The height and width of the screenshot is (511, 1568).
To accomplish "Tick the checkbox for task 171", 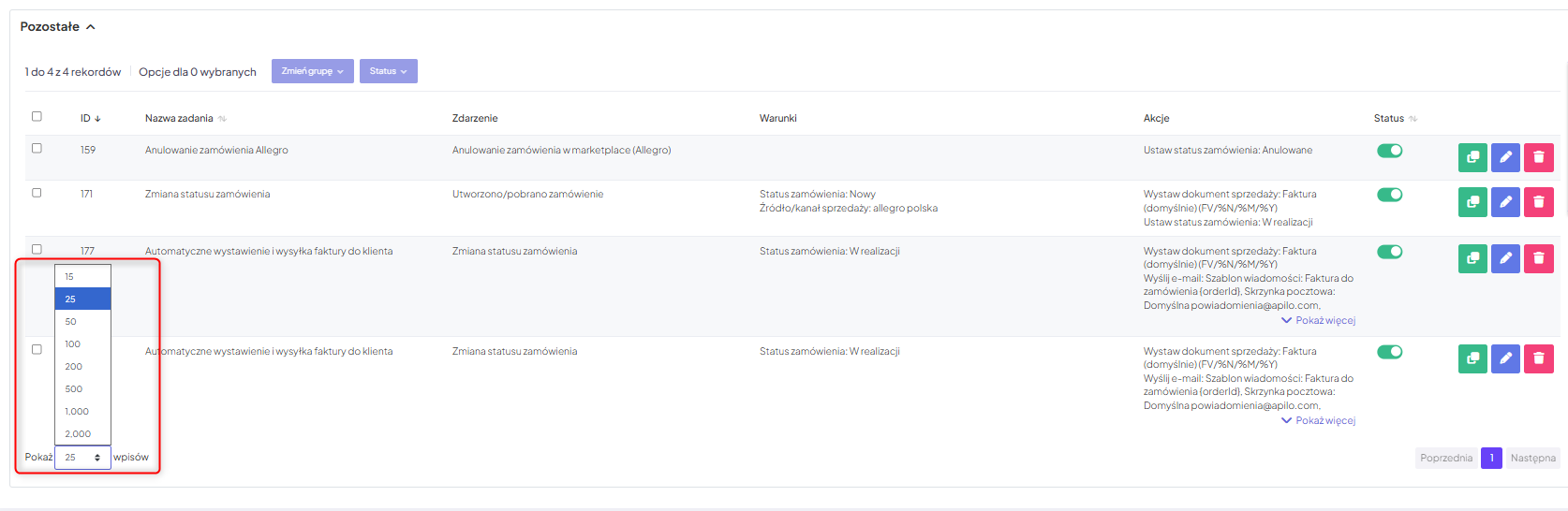I will pyautogui.click(x=37, y=193).
